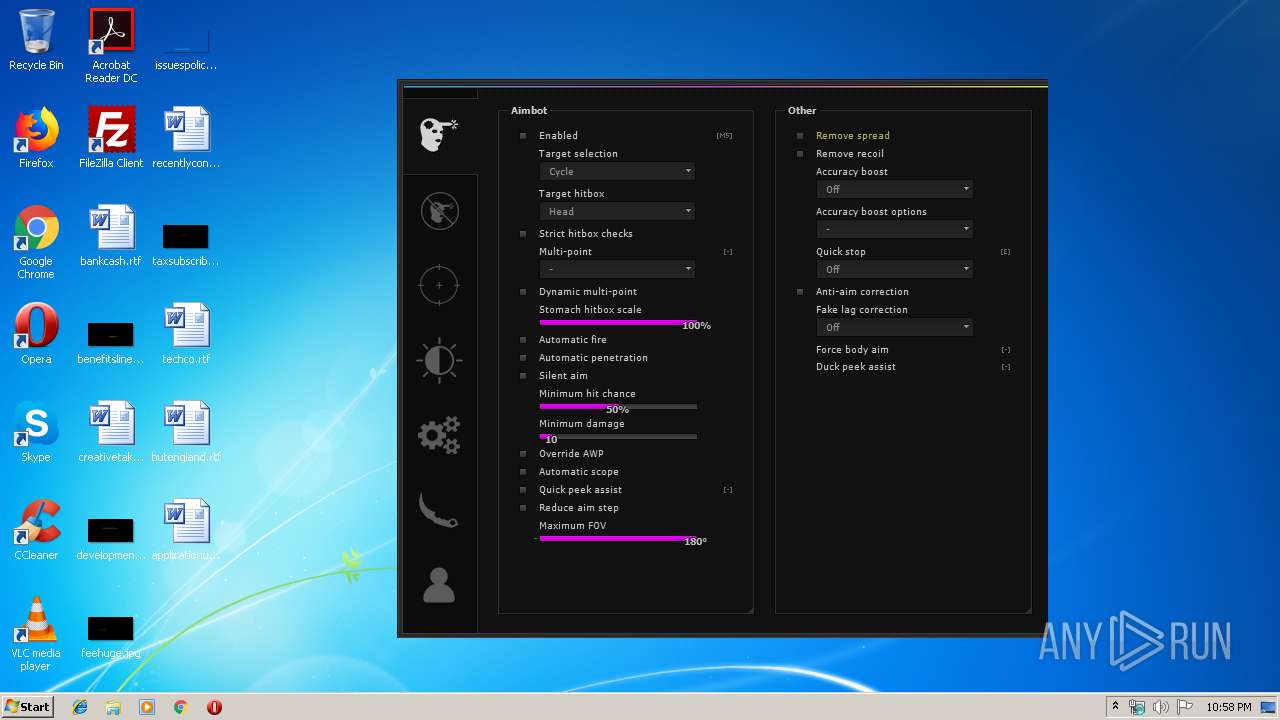Open Fake lag correction dropdown
Viewport: 1280px width, 720px height.
coord(894,327)
